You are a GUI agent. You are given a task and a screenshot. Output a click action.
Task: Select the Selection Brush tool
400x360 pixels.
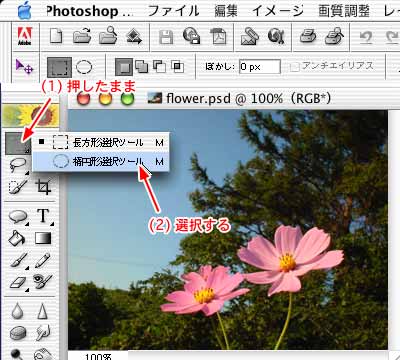[17, 187]
